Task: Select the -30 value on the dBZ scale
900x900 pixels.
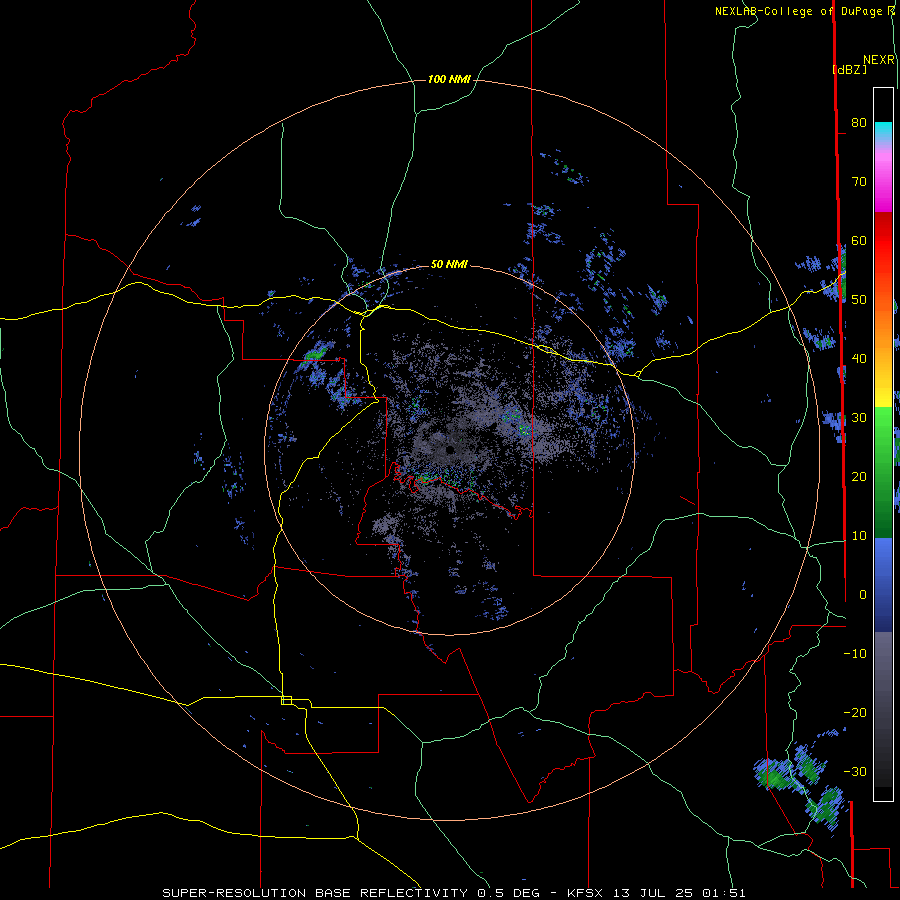Action: (855, 771)
